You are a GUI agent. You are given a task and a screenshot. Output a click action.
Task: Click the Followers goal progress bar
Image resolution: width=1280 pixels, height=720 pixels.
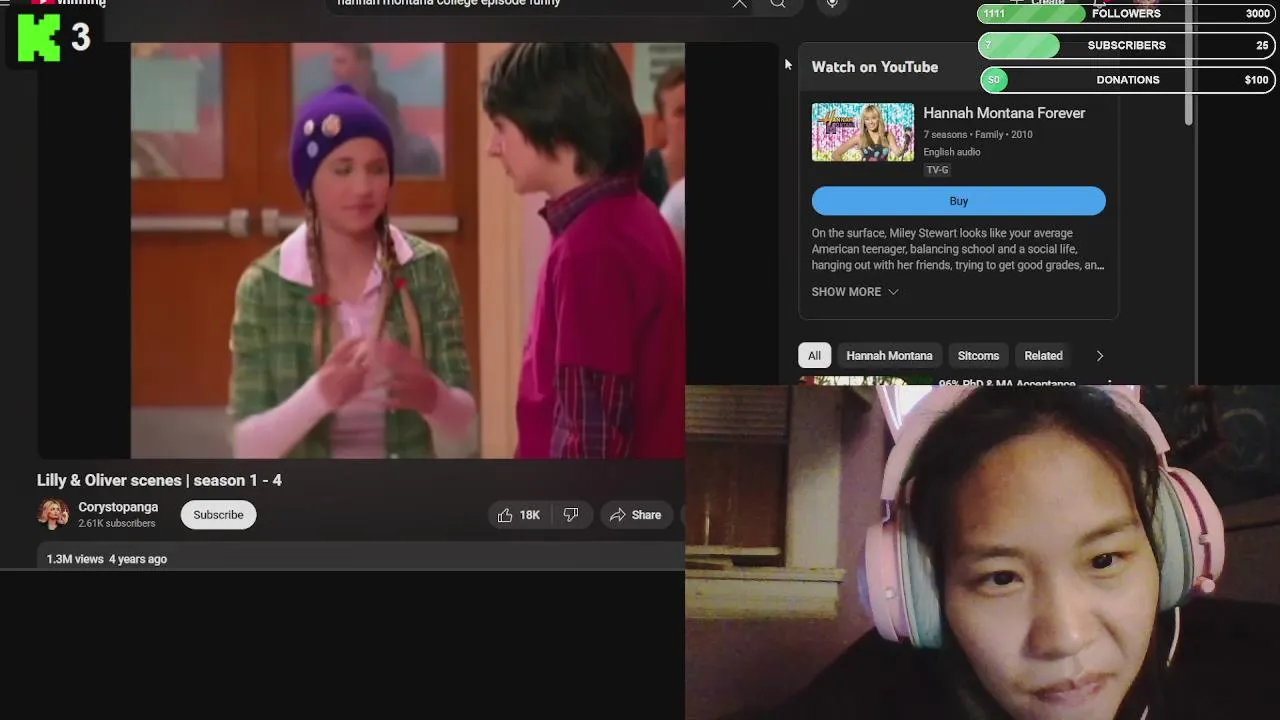click(1126, 14)
